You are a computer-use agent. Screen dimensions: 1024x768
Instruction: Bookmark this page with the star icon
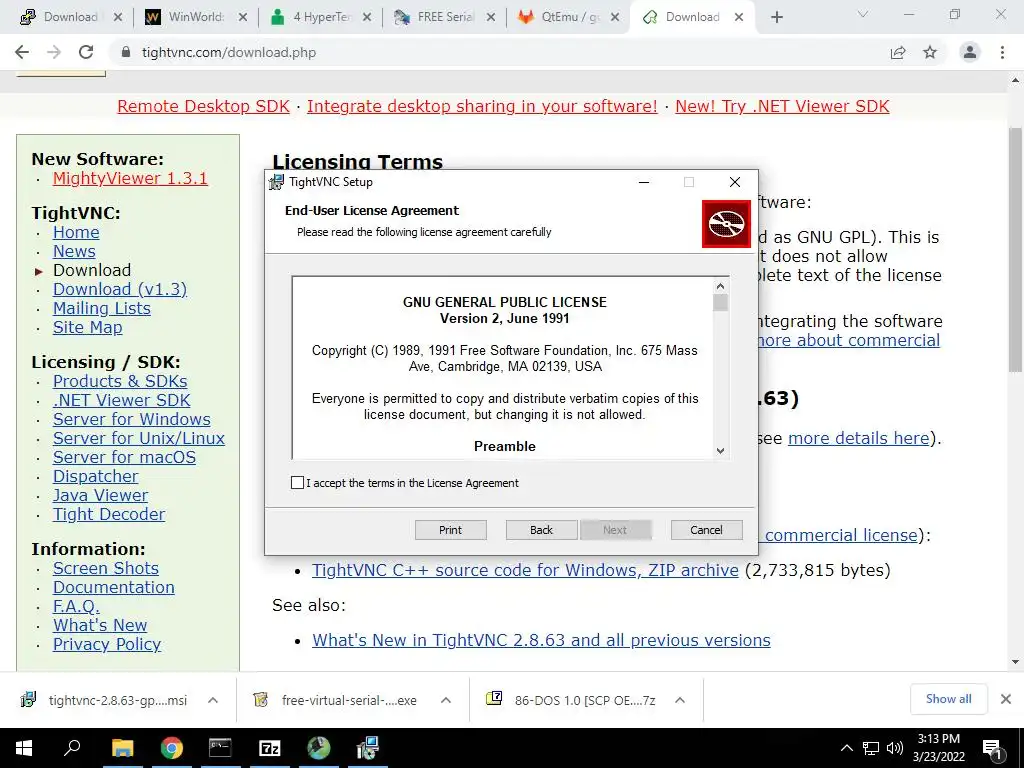pos(930,52)
